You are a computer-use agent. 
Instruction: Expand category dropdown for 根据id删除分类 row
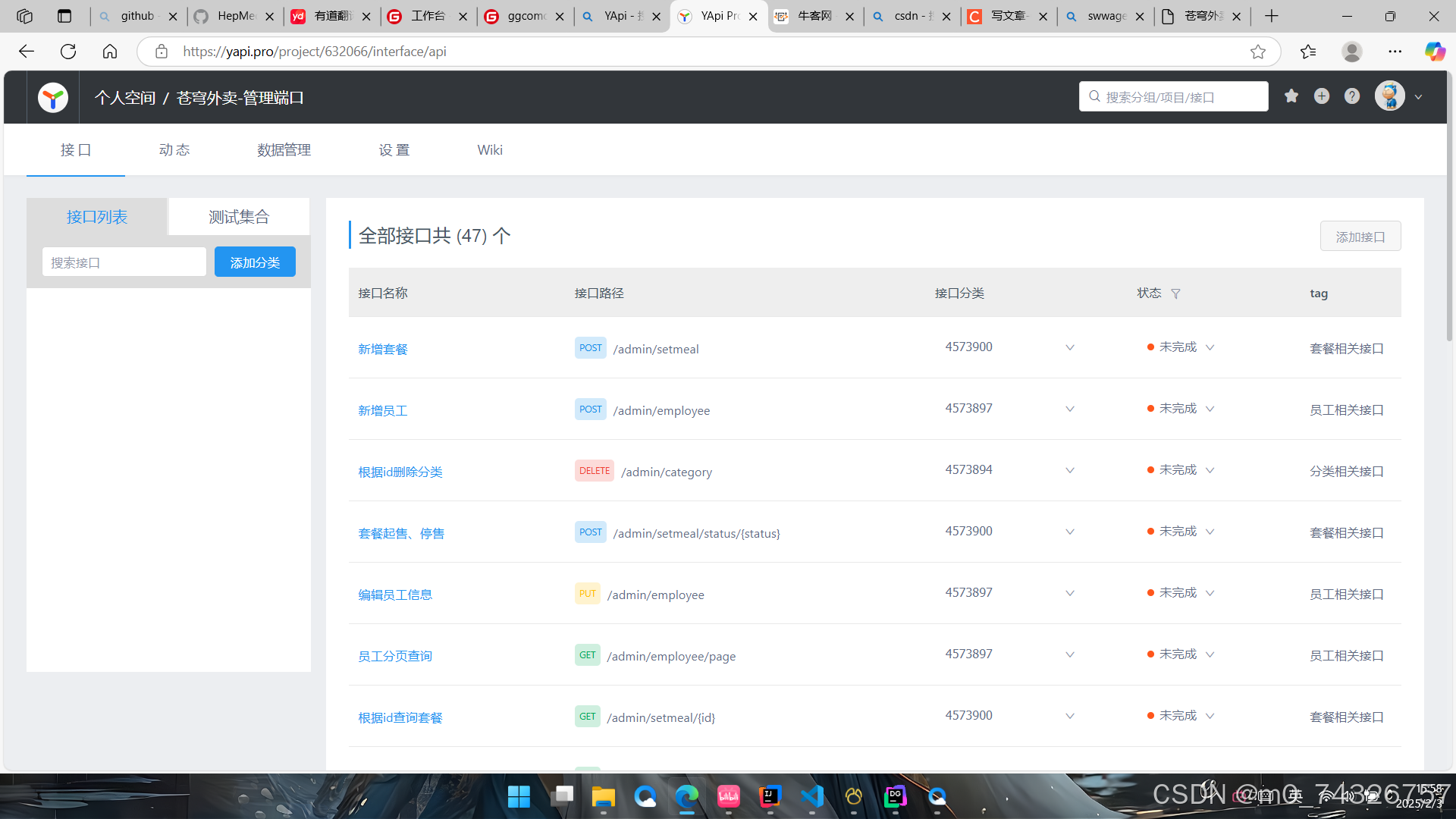(x=1069, y=470)
